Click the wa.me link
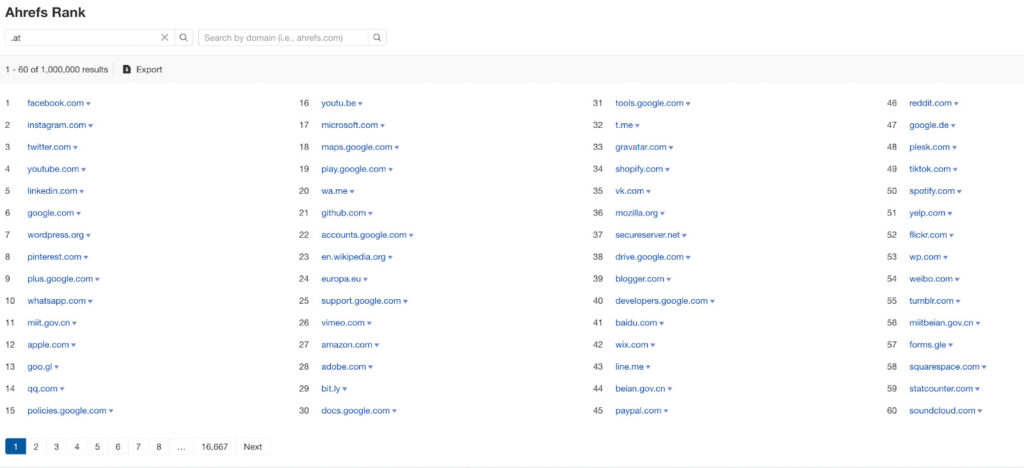1024x468 pixels. click(334, 191)
